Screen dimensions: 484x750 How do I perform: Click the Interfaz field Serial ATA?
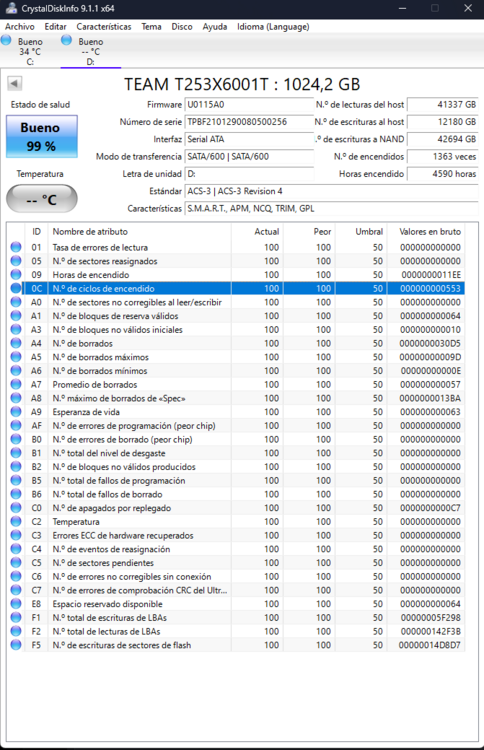[249, 139]
